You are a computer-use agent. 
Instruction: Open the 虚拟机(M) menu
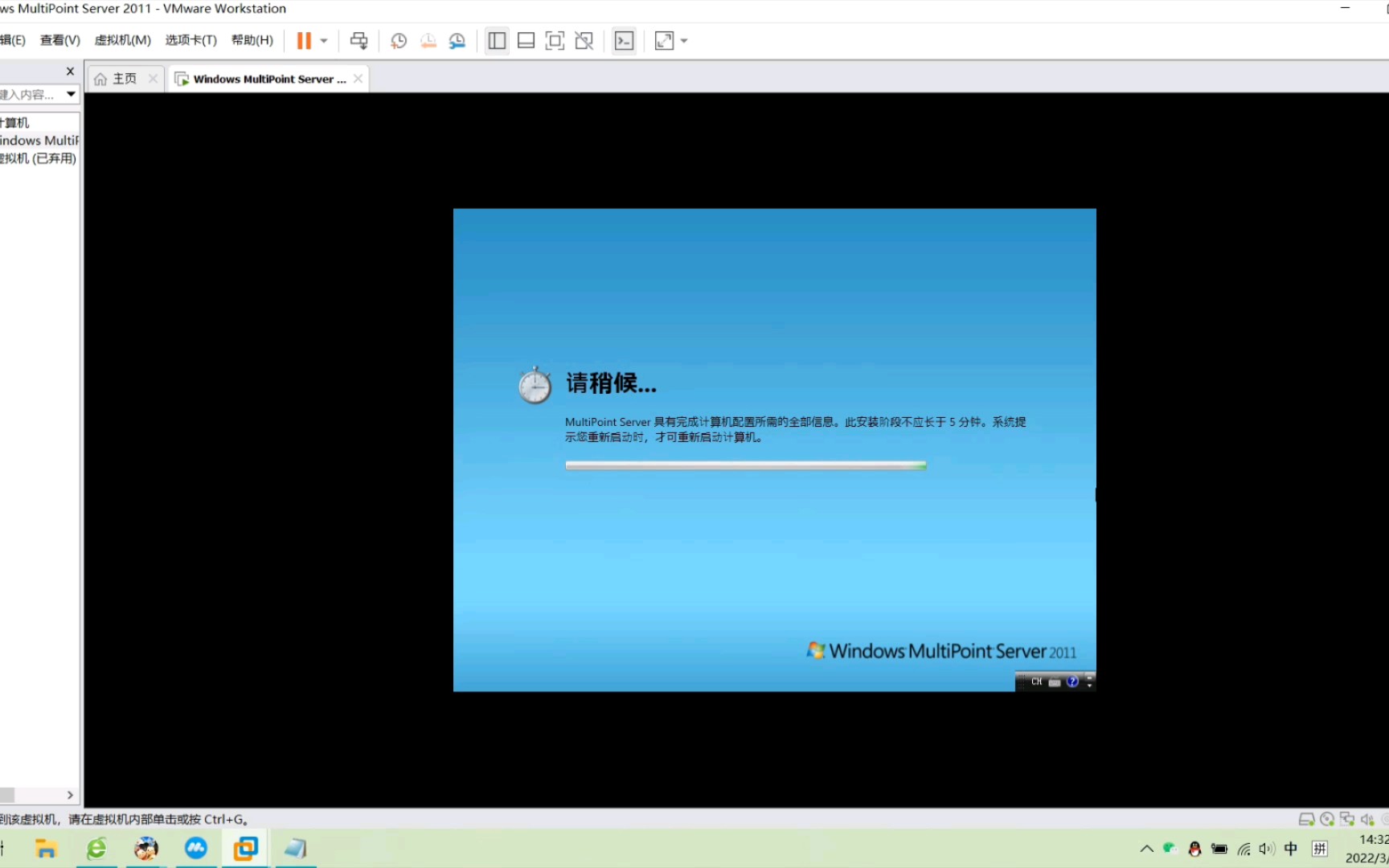(x=123, y=40)
